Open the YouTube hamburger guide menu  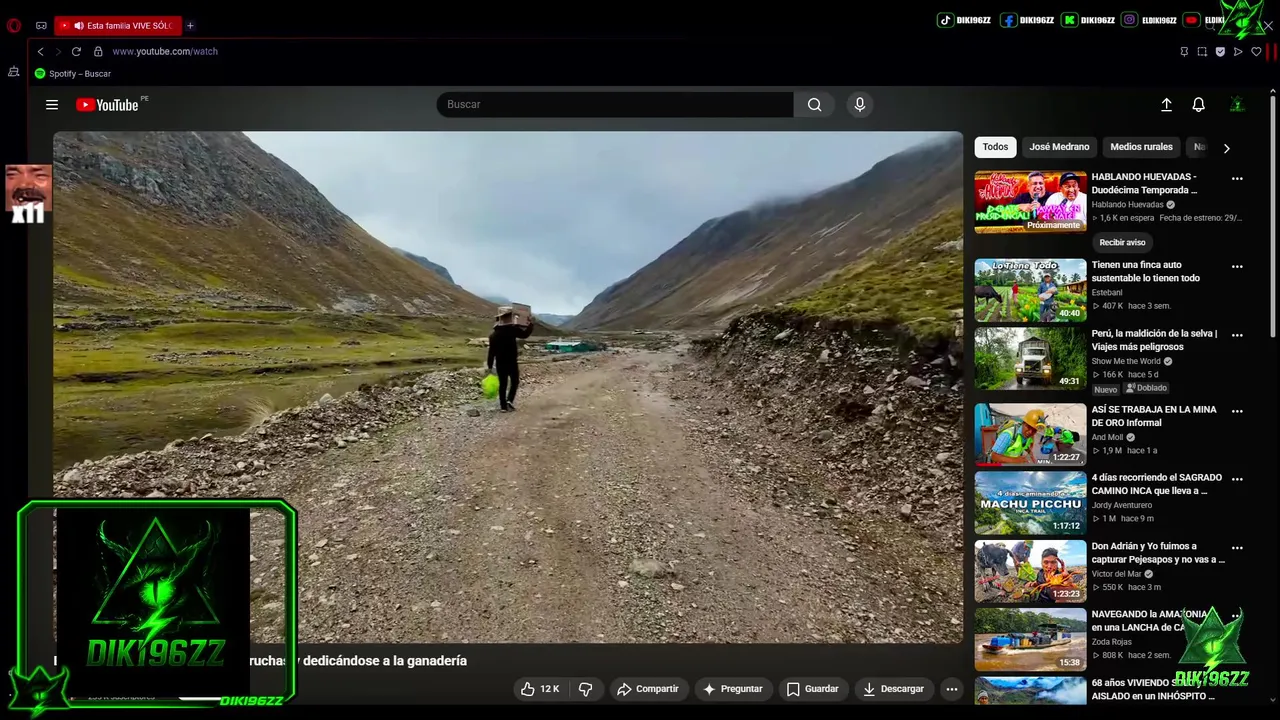click(52, 105)
